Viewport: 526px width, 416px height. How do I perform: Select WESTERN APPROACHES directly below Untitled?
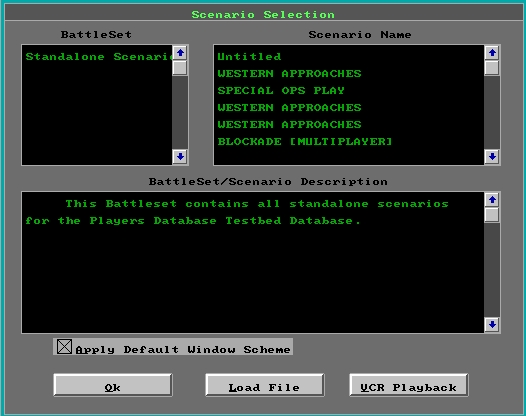pyautogui.click(x=349, y=73)
